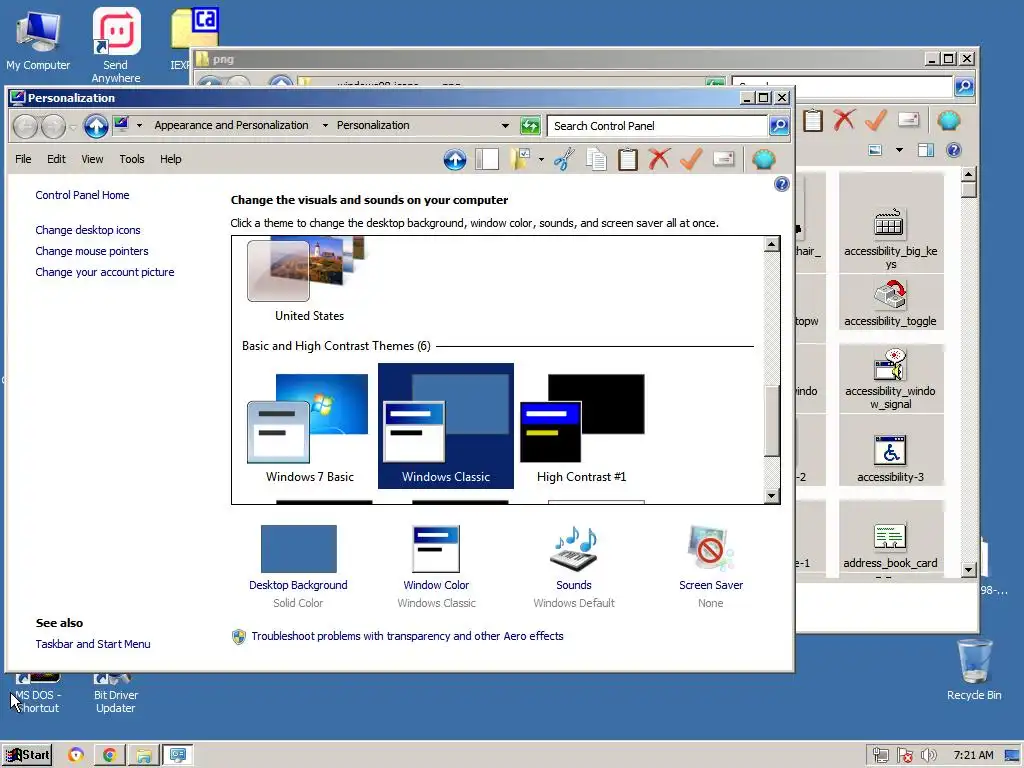This screenshot has height=768, width=1024.
Task: Open the accessibility_toggle file in png window
Action: click(890, 302)
